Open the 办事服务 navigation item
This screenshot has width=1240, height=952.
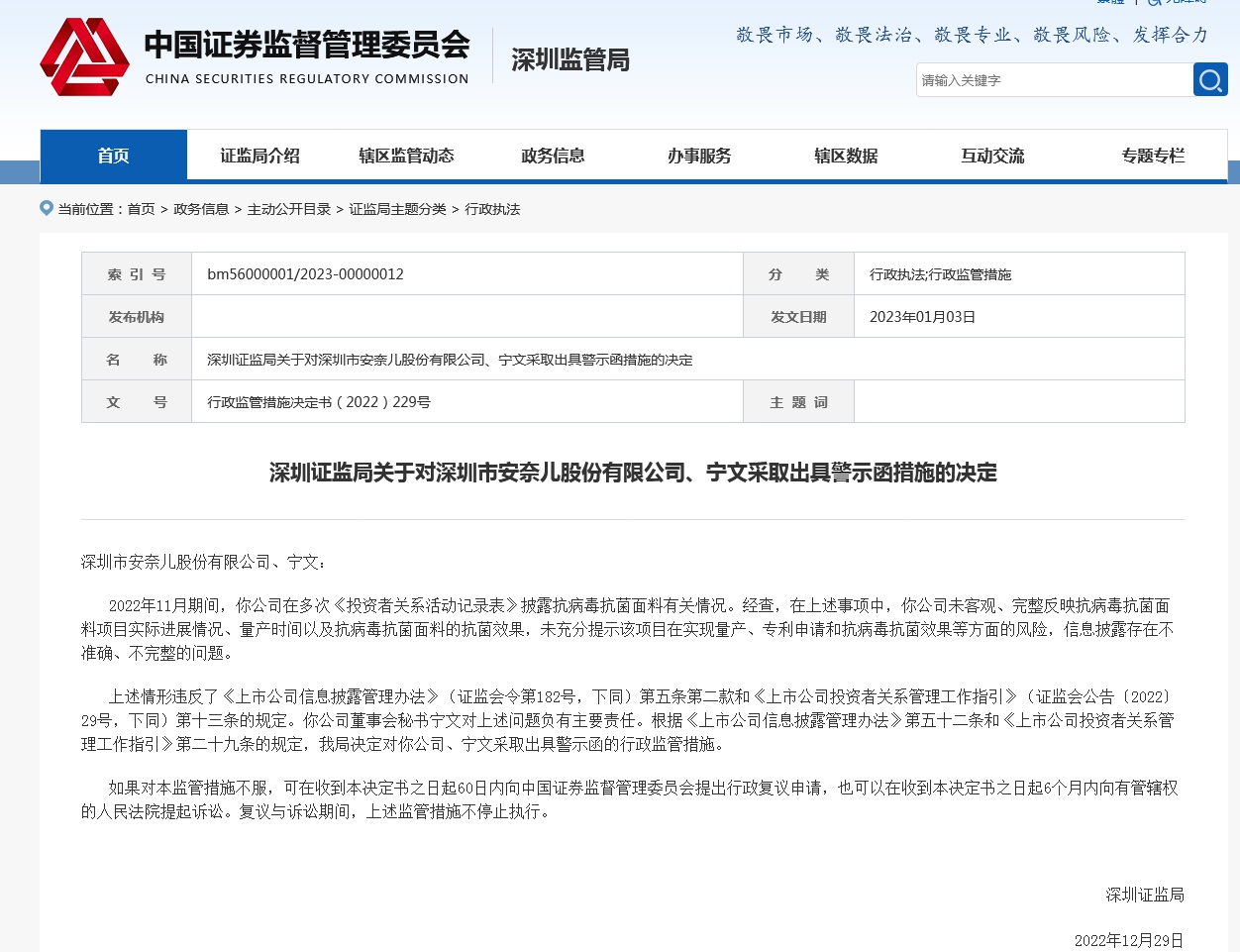click(699, 156)
